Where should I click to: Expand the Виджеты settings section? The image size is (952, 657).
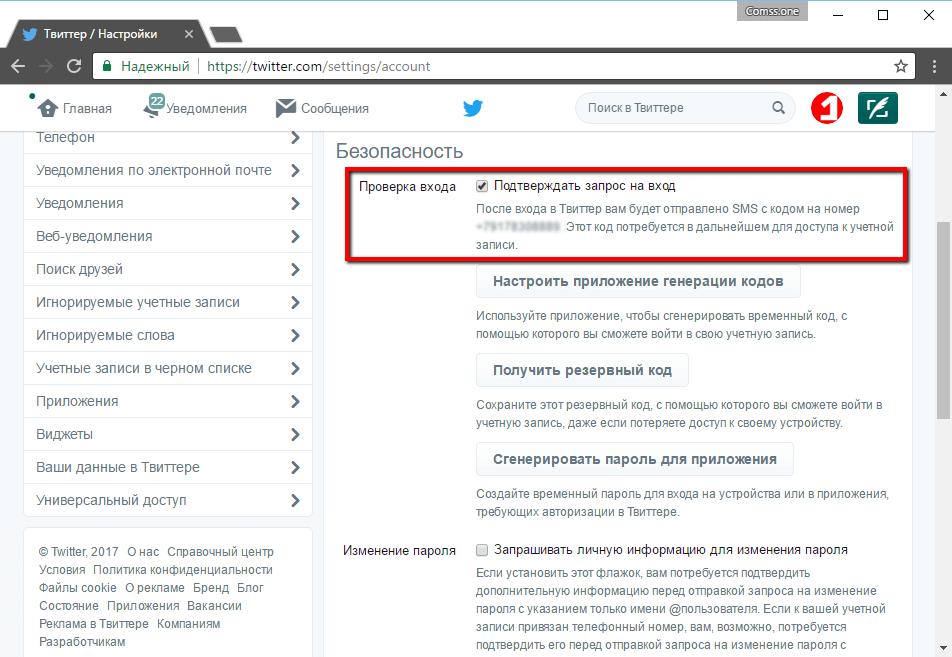(296, 434)
